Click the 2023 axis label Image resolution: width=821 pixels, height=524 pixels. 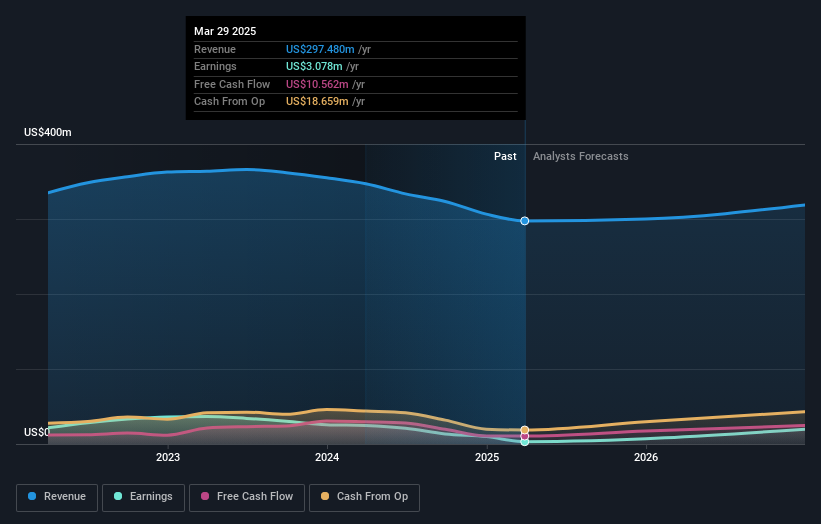(x=168, y=457)
